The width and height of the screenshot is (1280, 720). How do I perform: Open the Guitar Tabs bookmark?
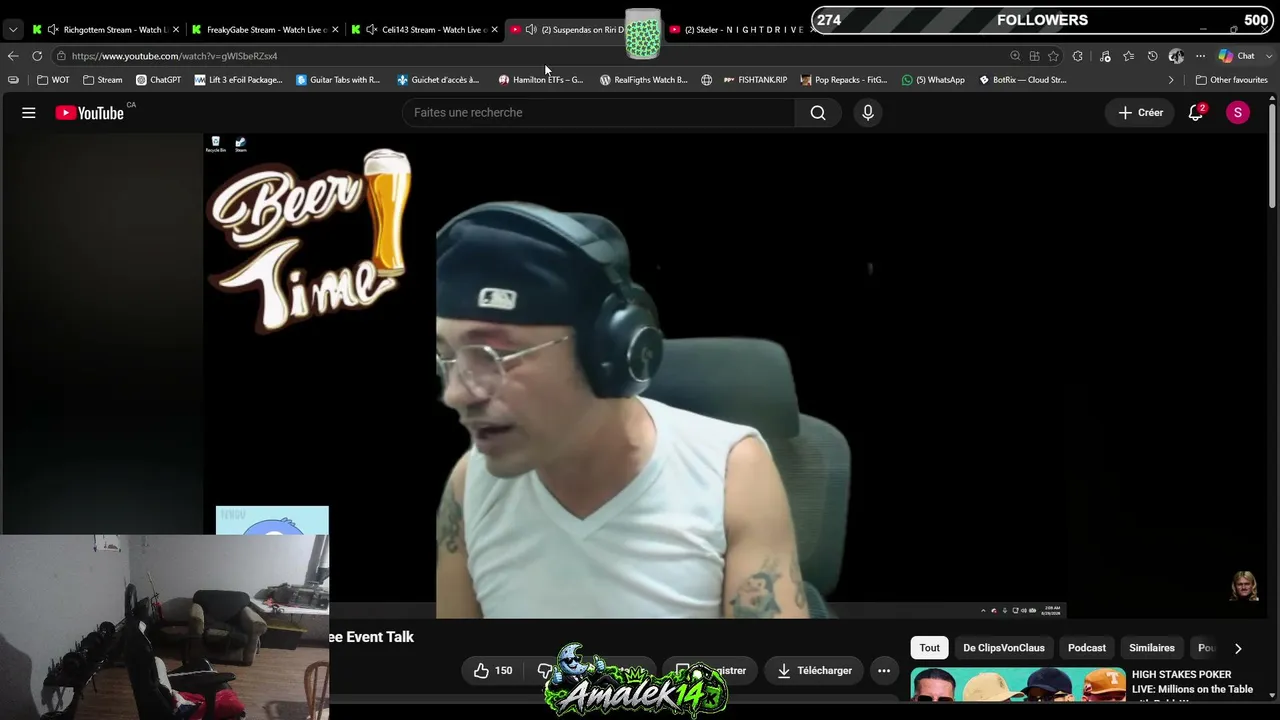tap(338, 80)
